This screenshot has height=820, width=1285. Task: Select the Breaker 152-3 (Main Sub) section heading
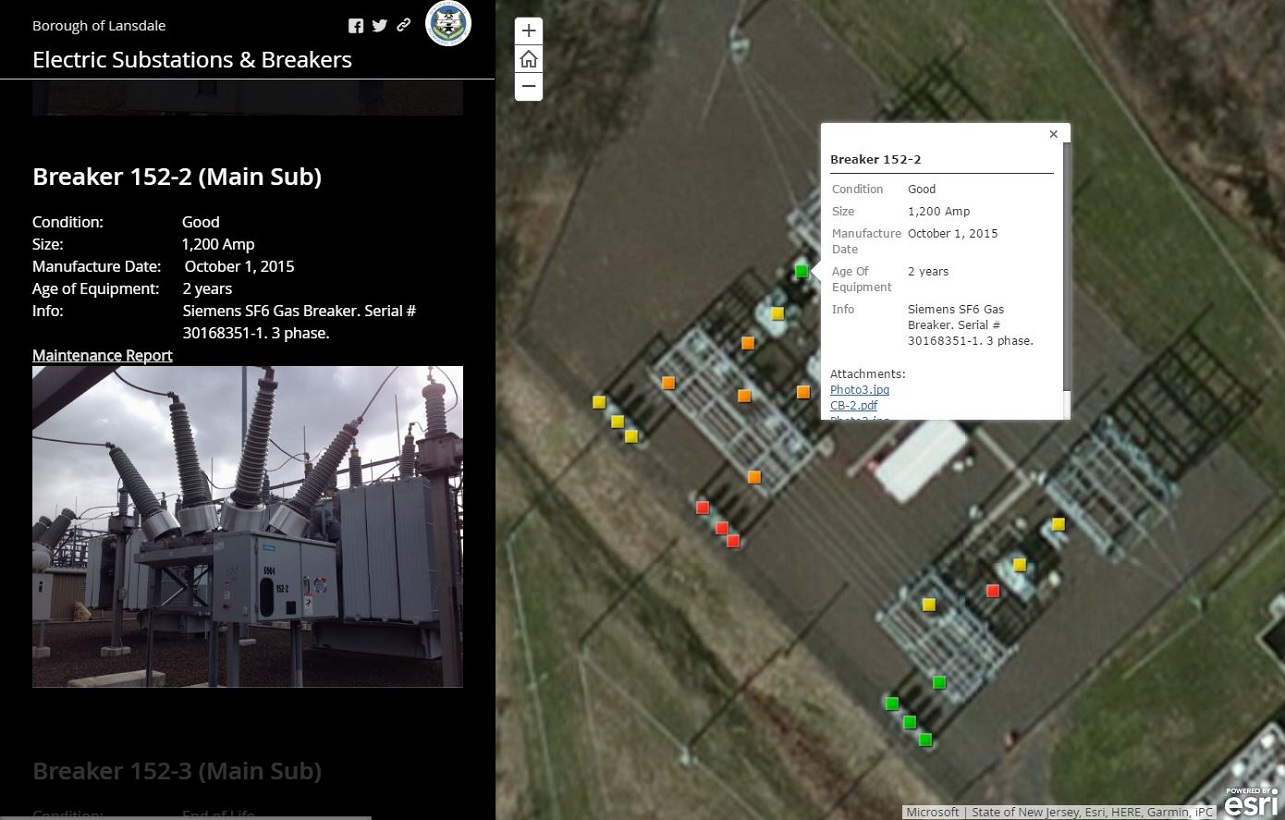coord(177,771)
